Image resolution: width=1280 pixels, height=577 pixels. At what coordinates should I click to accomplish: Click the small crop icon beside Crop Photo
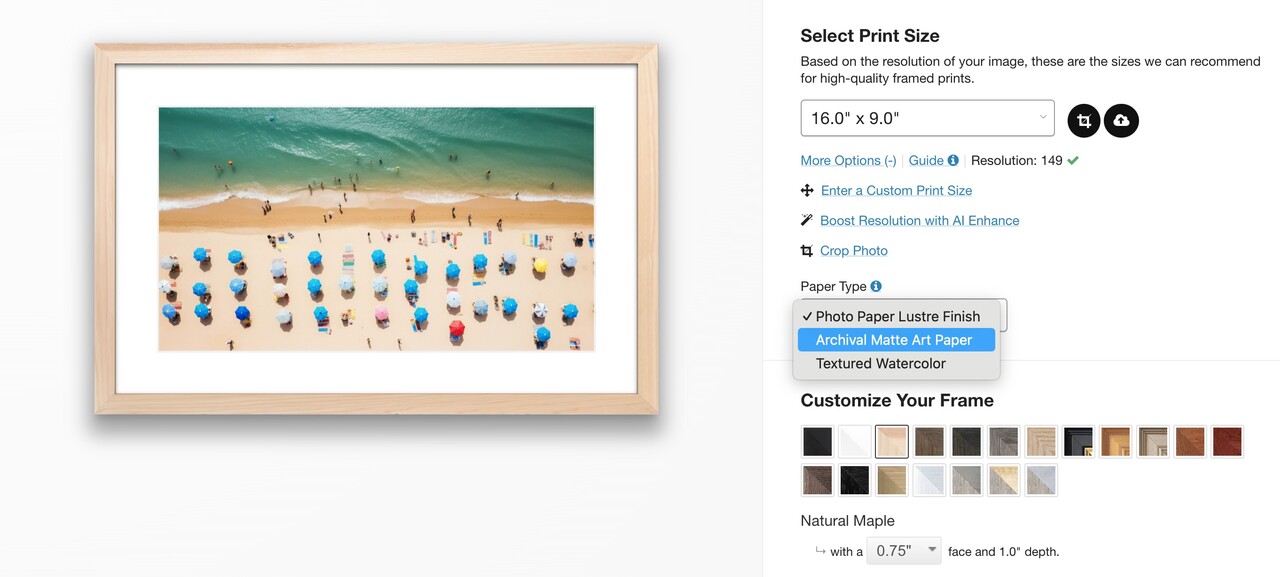click(807, 251)
